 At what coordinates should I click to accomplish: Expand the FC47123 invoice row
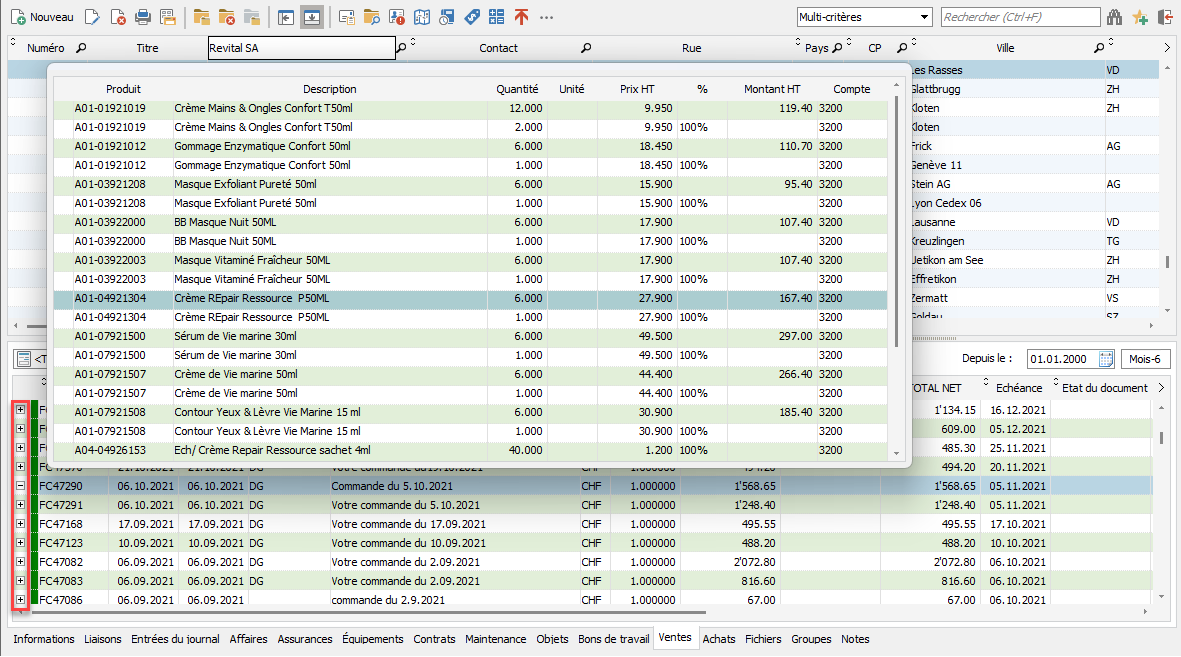20,542
